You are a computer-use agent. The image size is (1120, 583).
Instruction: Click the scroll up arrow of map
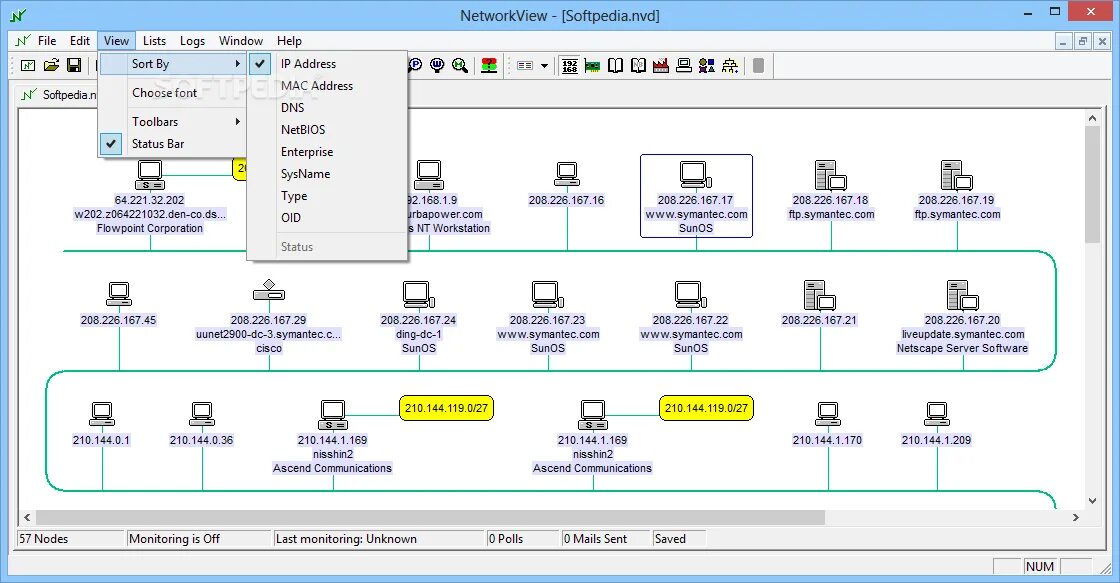click(1093, 118)
